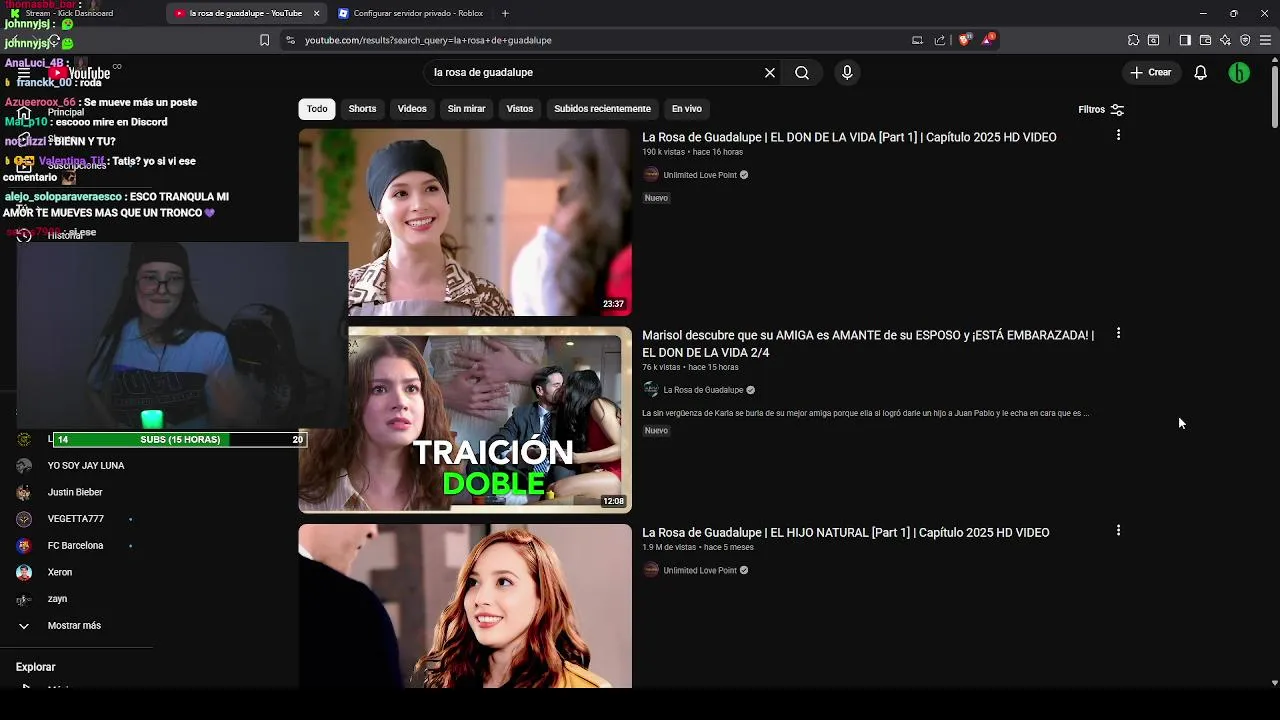
Task: Toggle the browser sidebar panel icon
Action: tap(1185, 40)
